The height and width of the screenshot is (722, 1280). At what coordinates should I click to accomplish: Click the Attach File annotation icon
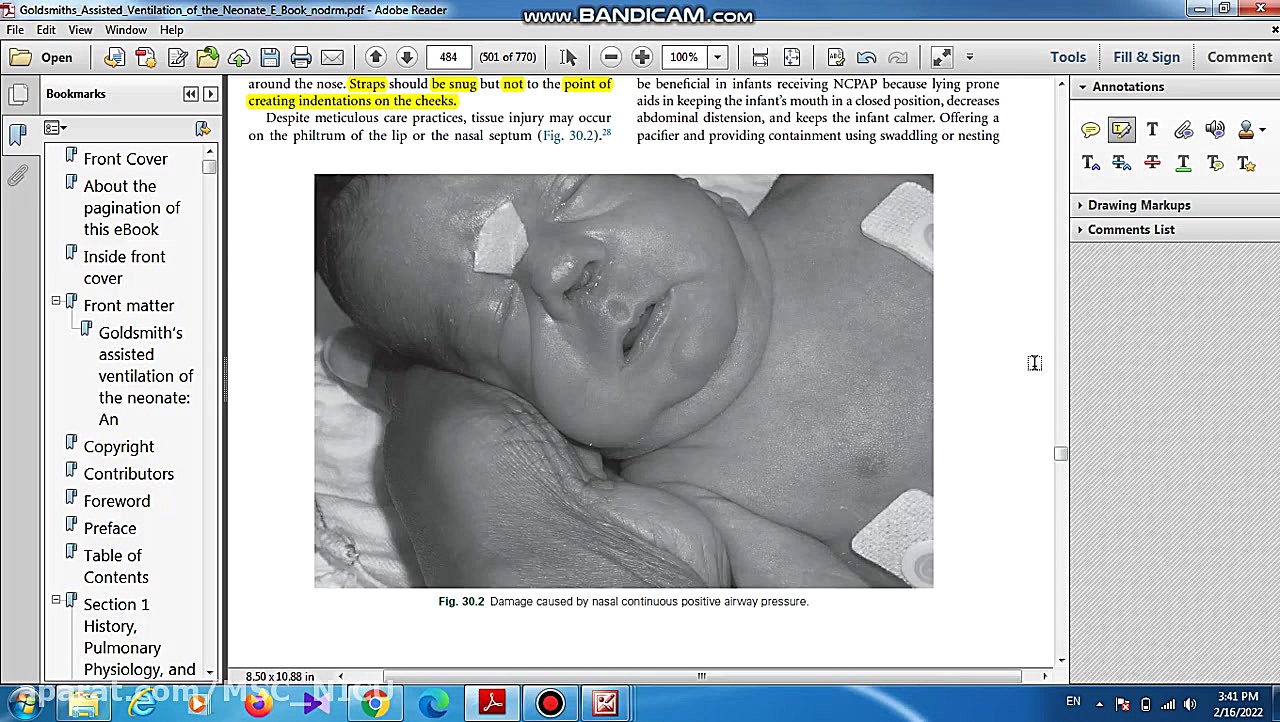[x=1183, y=130]
